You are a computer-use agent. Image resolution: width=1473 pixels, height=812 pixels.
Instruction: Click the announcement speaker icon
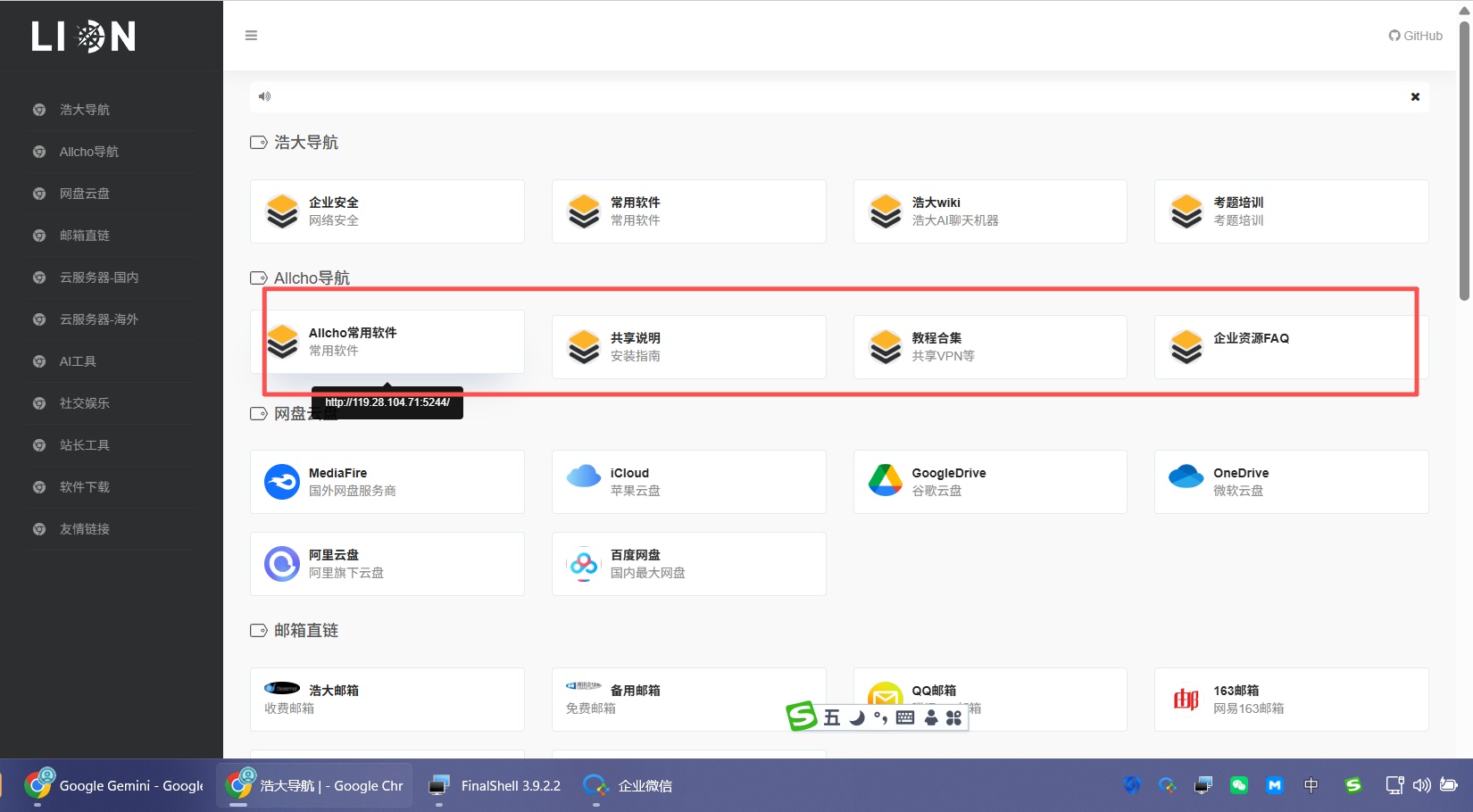264,96
